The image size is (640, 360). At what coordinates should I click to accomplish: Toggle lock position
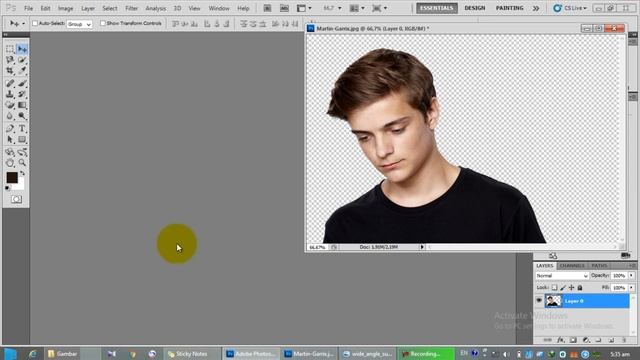point(571,288)
